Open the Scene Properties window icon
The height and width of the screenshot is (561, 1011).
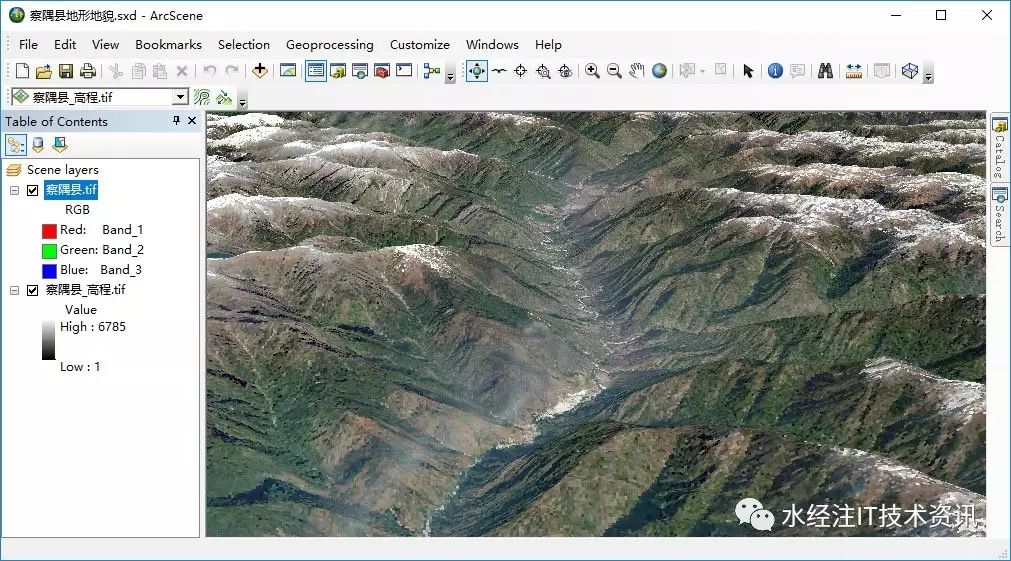pyautogui.click(x=288, y=71)
